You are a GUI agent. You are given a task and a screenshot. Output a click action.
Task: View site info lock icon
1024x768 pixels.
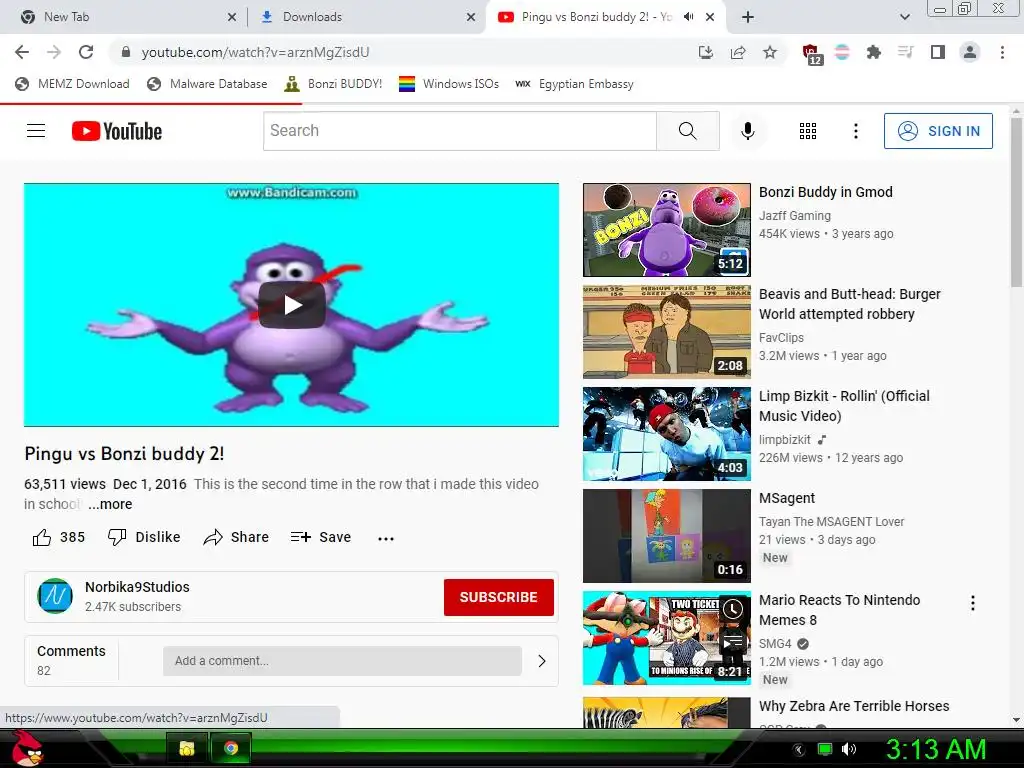[x=126, y=52]
